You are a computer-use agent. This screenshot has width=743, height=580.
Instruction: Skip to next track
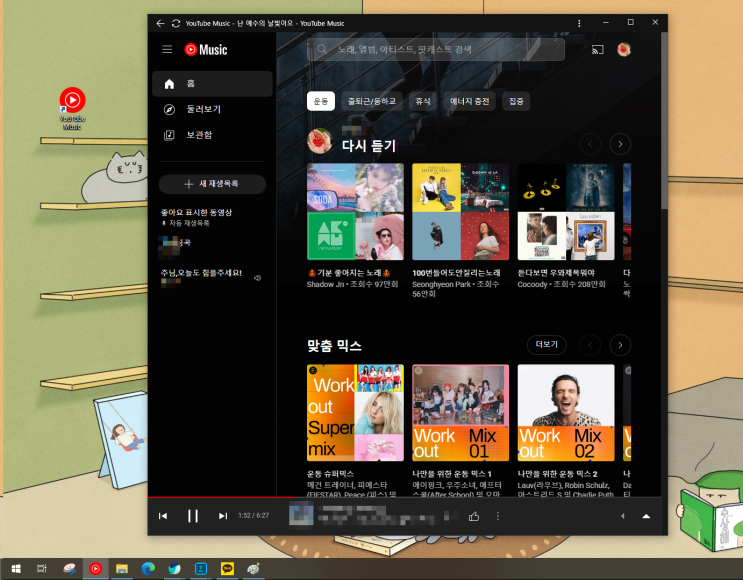[x=223, y=516]
